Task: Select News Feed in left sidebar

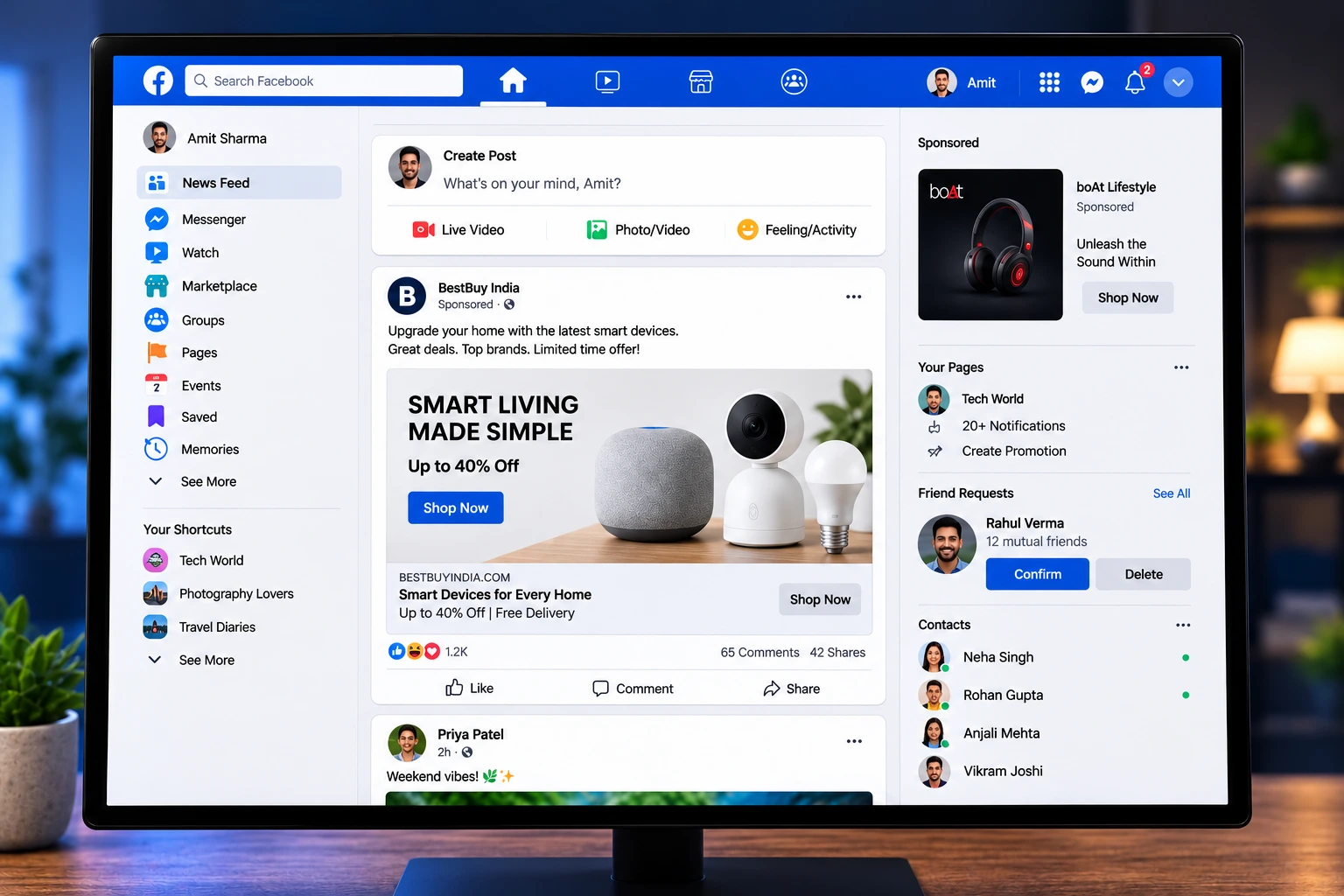Action: [239, 183]
